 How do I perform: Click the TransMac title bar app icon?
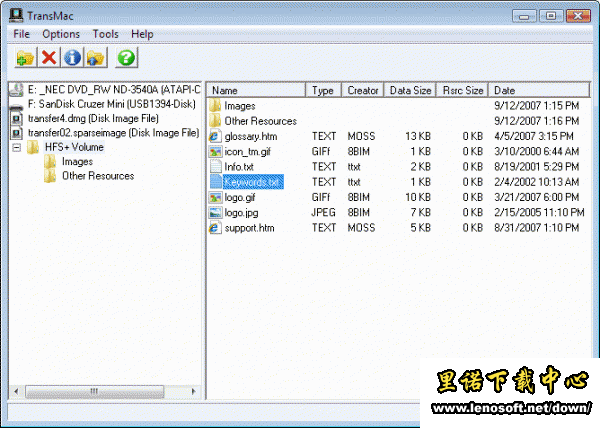(16, 15)
